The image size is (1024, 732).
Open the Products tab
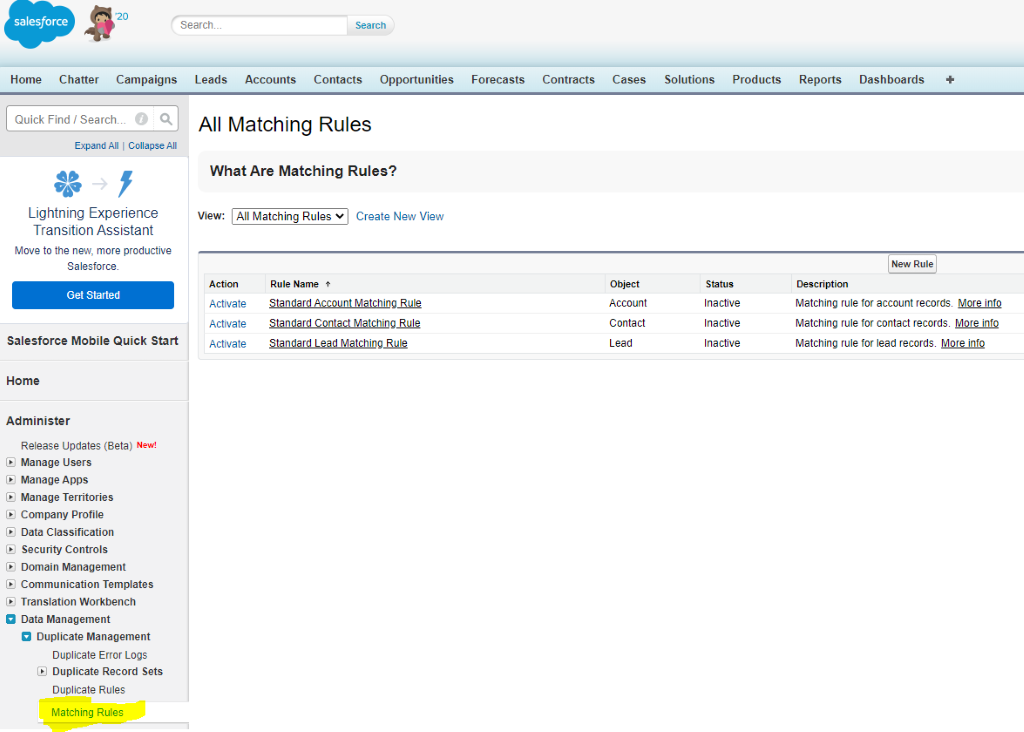click(756, 80)
